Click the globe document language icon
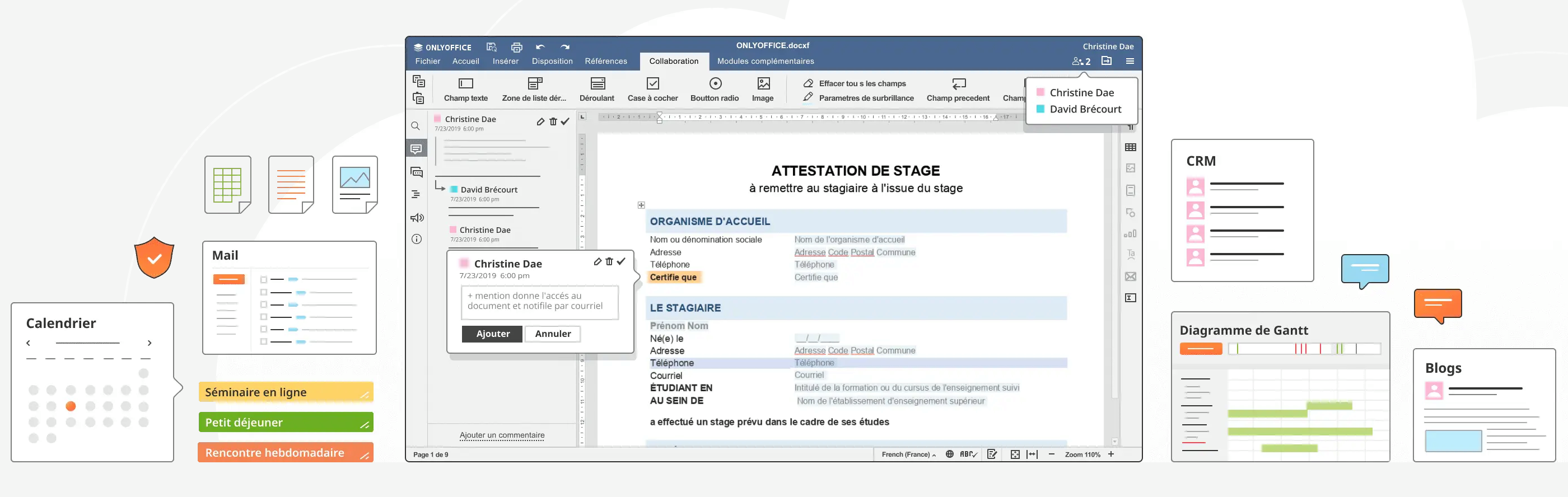1568x497 pixels. 950,454
